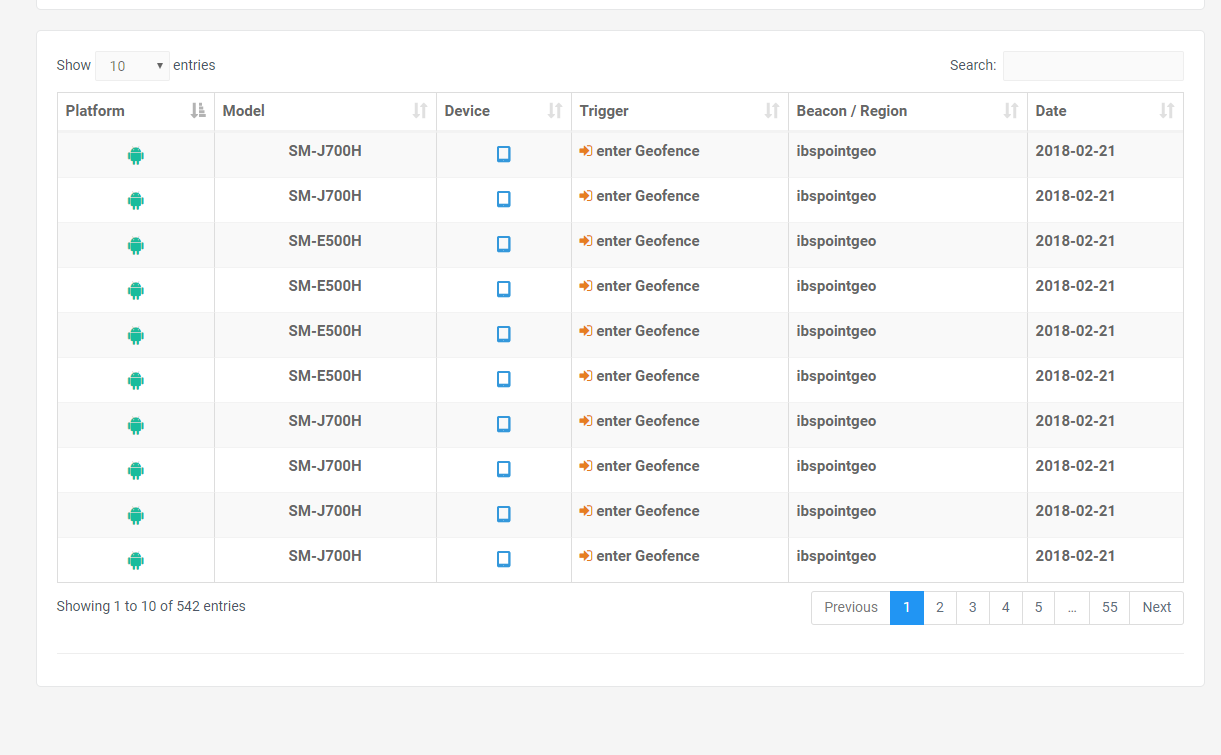
Task: Click enter-arrow trigger icon in first row
Action: (586, 151)
